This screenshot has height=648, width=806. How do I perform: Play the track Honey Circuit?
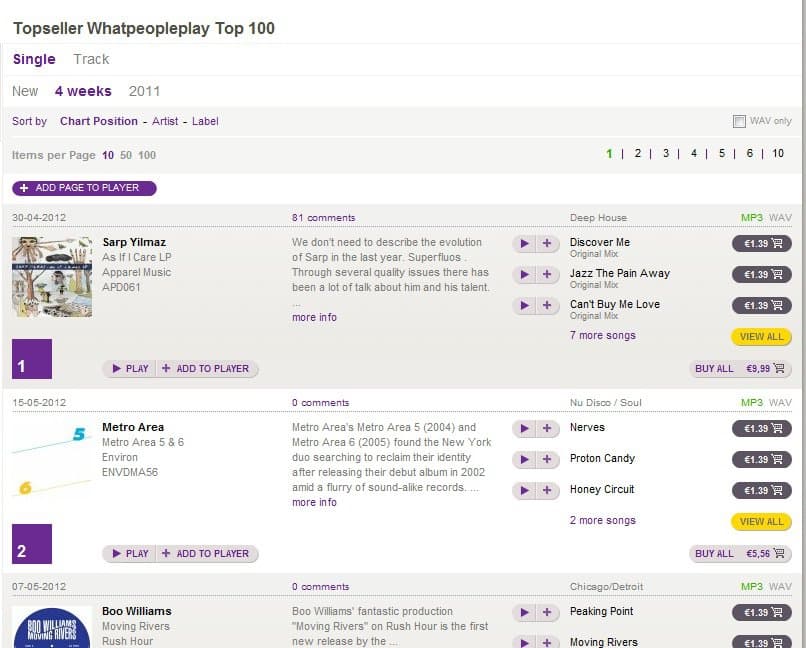pos(524,490)
